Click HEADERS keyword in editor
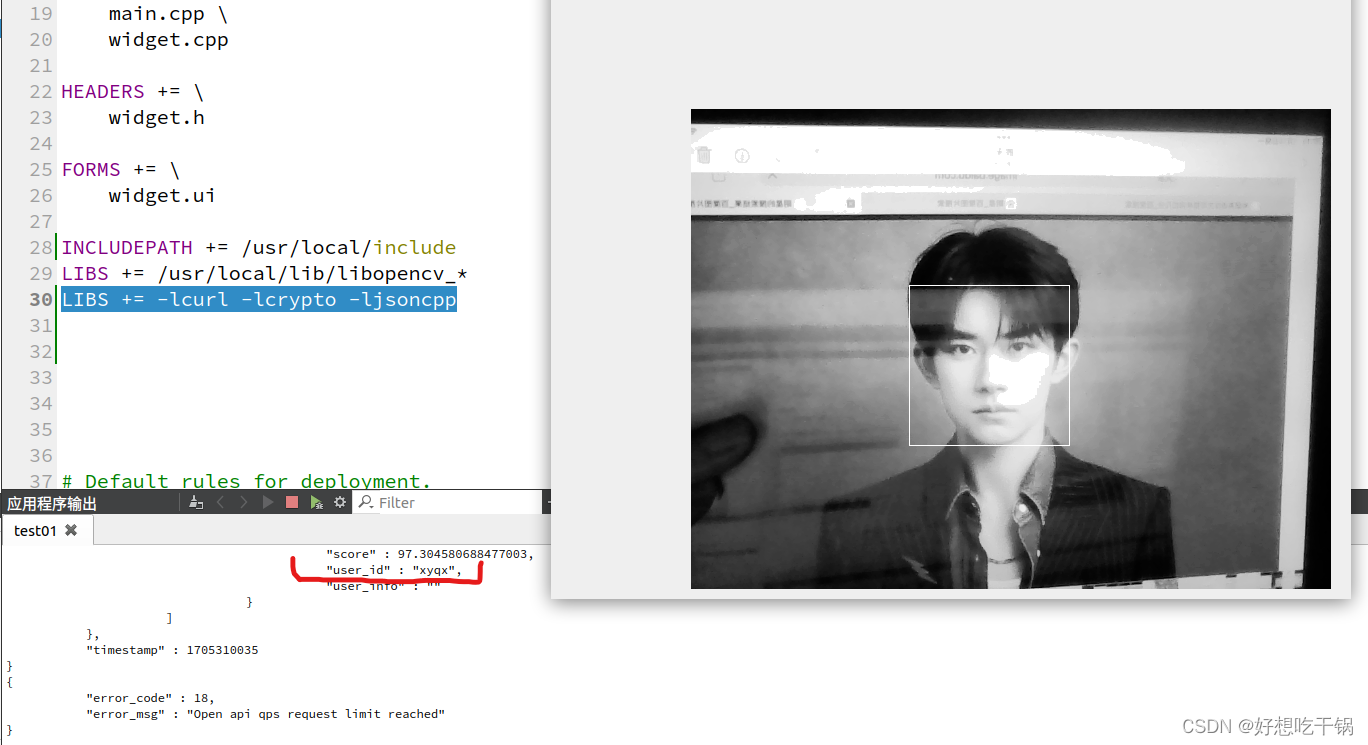 coord(103,91)
